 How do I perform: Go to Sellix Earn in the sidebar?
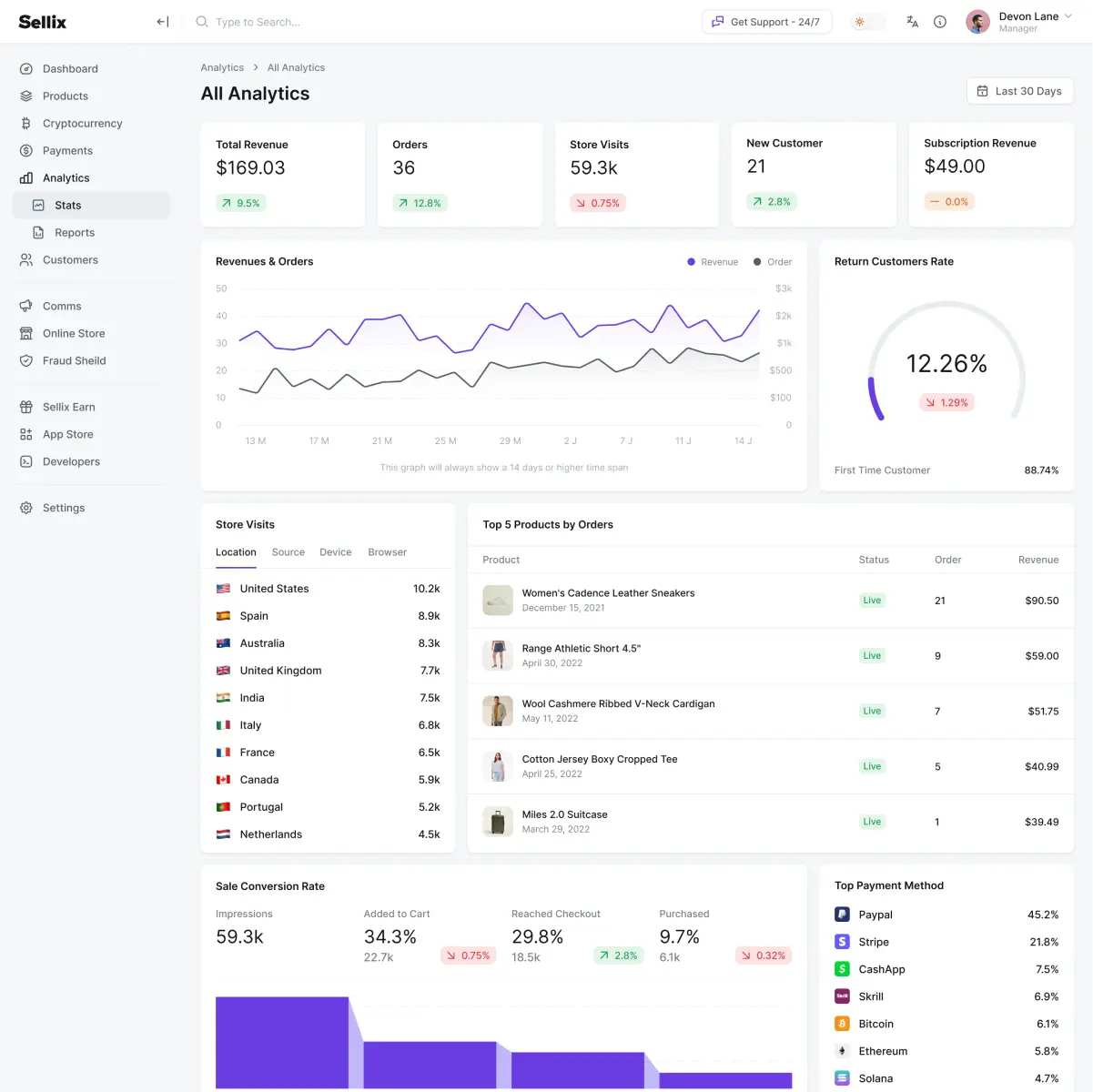(x=68, y=408)
